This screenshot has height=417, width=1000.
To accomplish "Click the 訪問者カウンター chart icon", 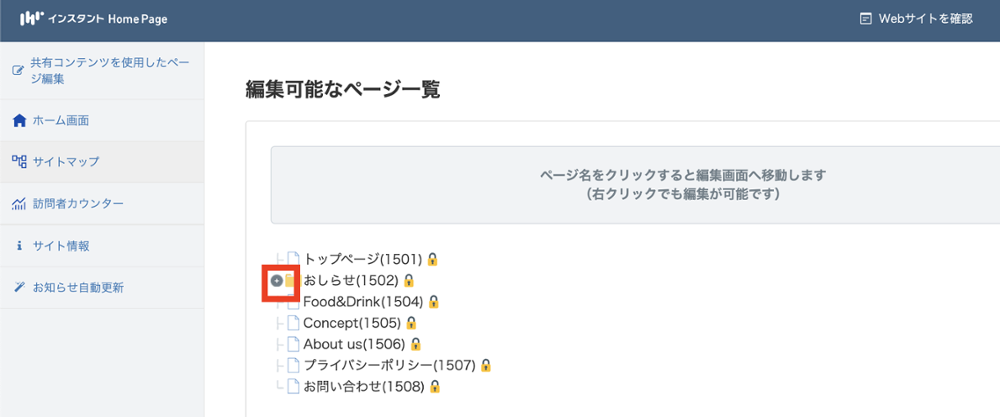I will click(x=18, y=204).
